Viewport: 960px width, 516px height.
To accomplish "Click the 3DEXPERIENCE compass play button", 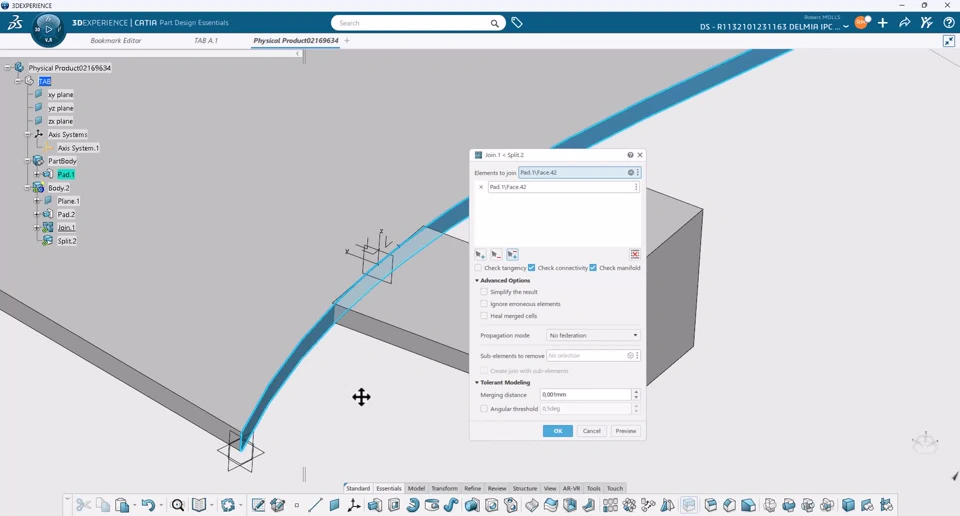I will coord(48,30).
